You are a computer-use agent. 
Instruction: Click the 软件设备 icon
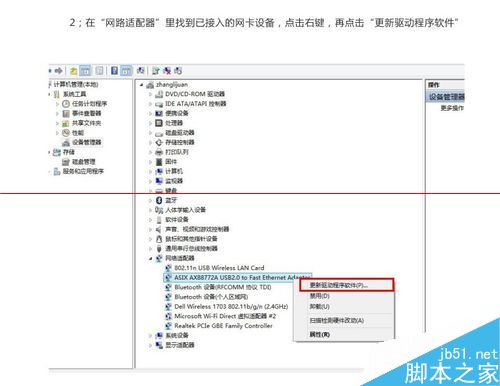159,220
